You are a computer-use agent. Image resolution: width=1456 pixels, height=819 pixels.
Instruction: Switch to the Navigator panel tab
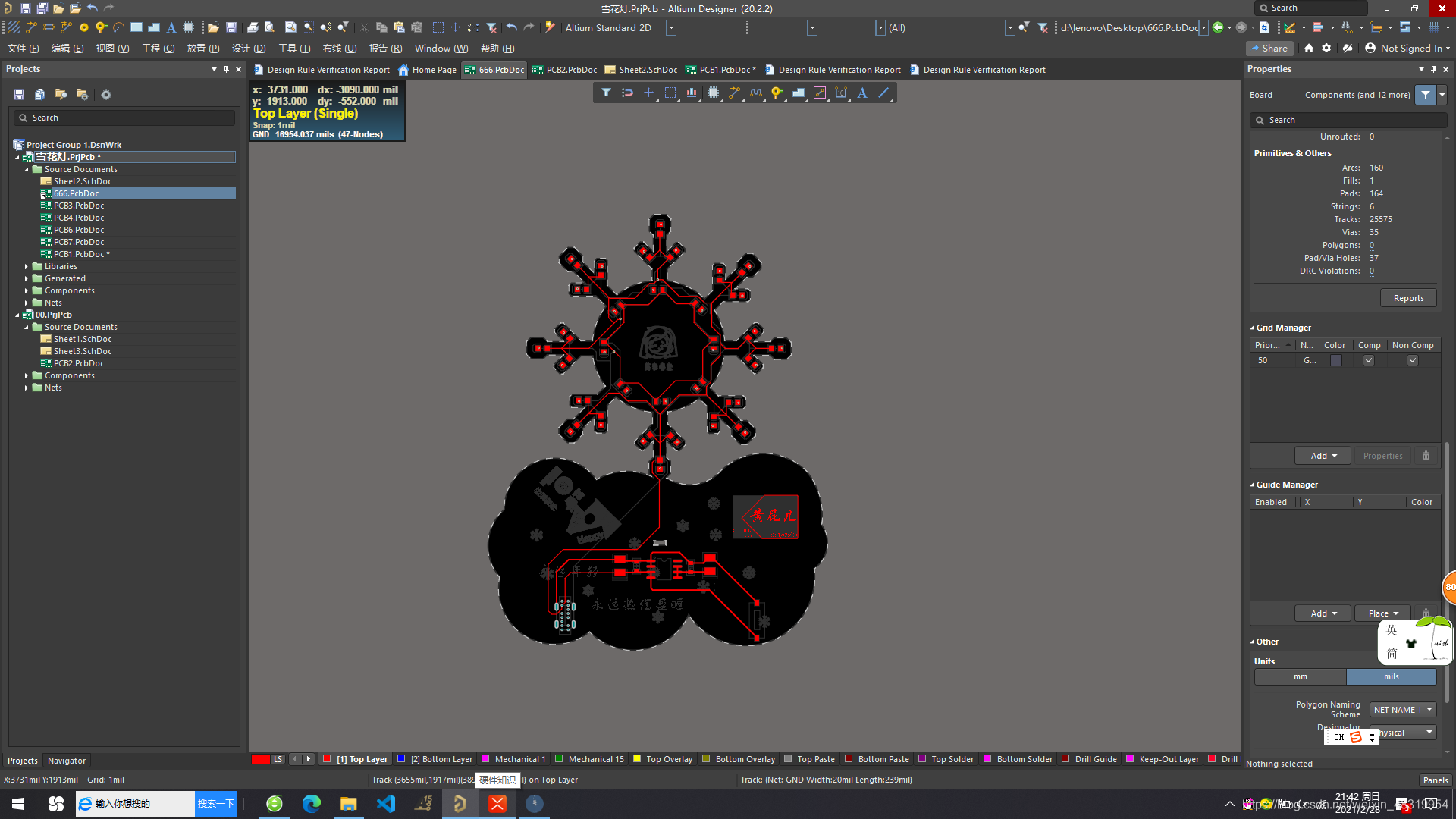(67, 761)
